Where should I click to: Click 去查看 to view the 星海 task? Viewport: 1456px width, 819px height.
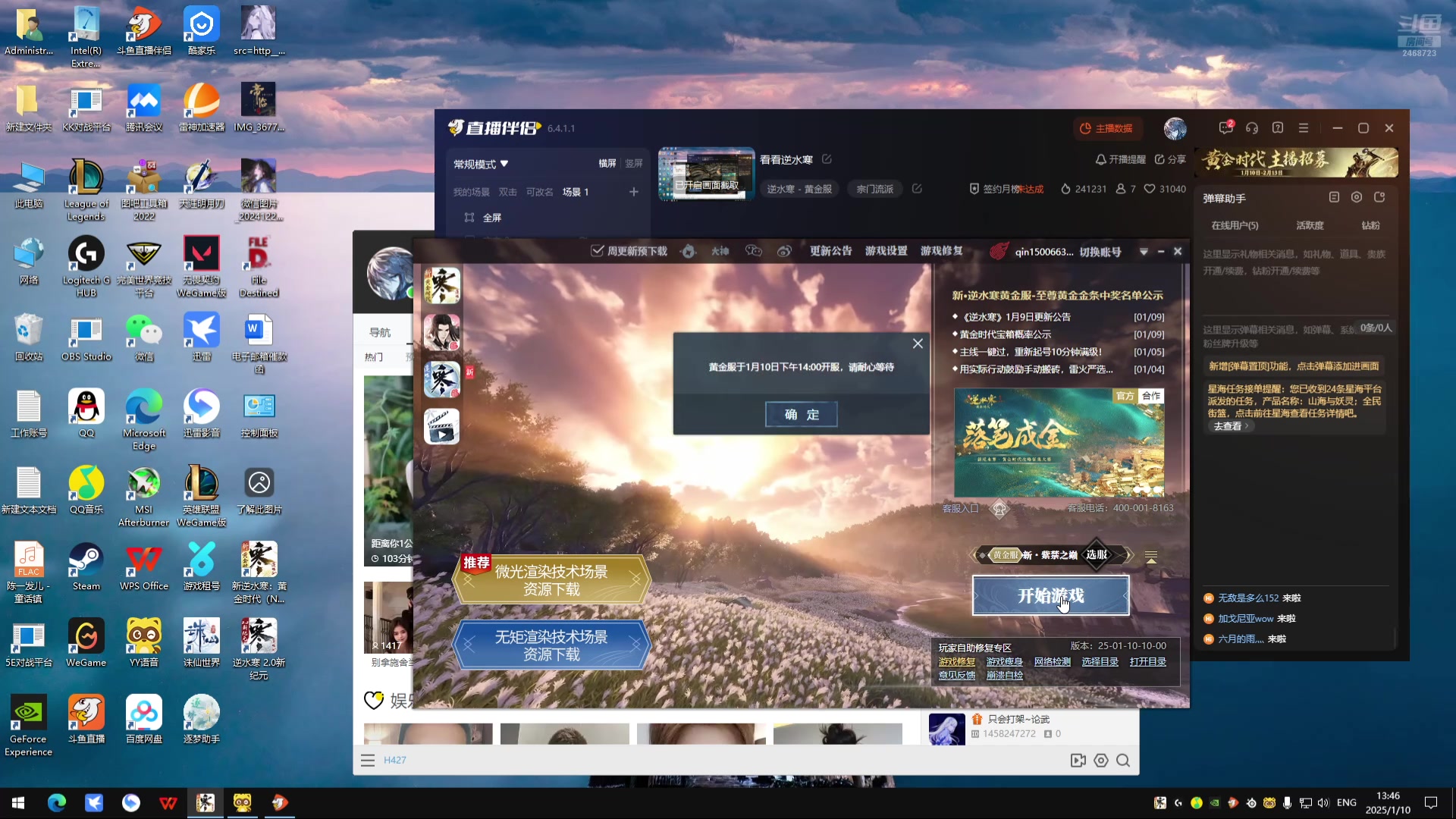click(x=1230, y=426)
